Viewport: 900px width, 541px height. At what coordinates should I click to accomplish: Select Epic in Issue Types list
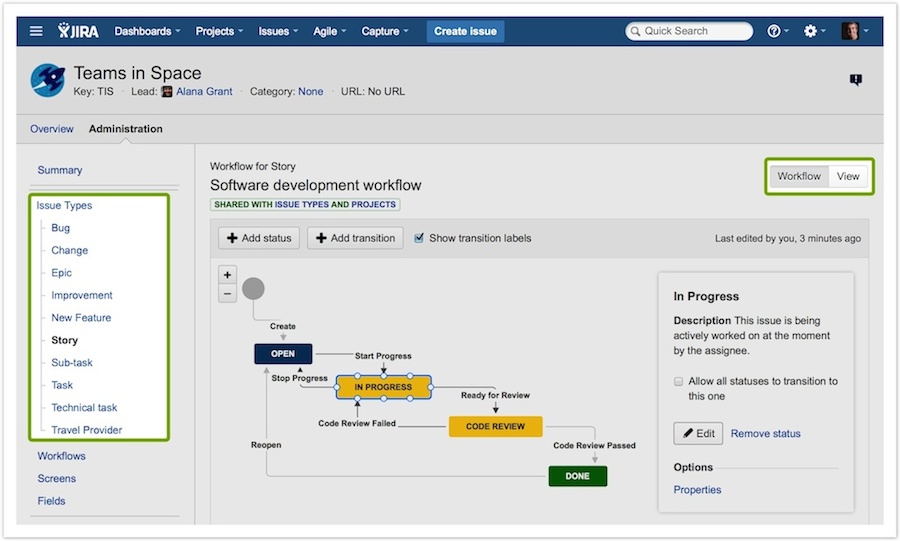tap(62, 273)
